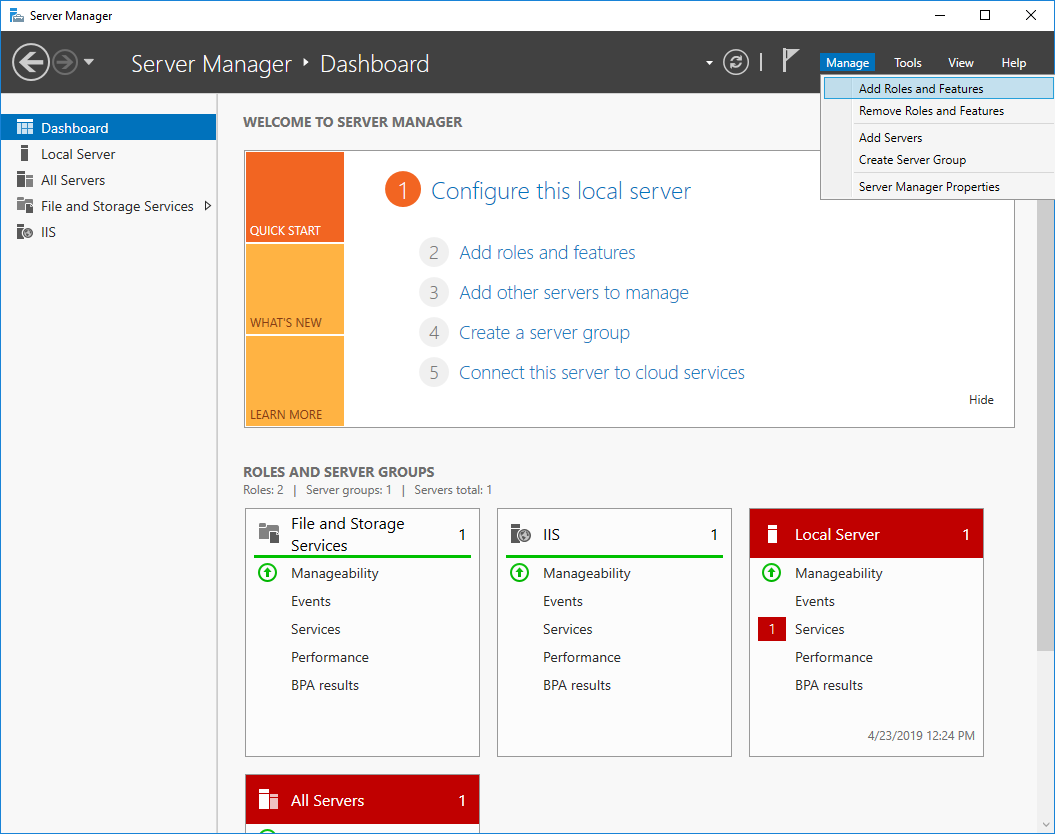Screen dimensions: 1055x834
Task: Click Configure this local server link
Action: [560, 191]
